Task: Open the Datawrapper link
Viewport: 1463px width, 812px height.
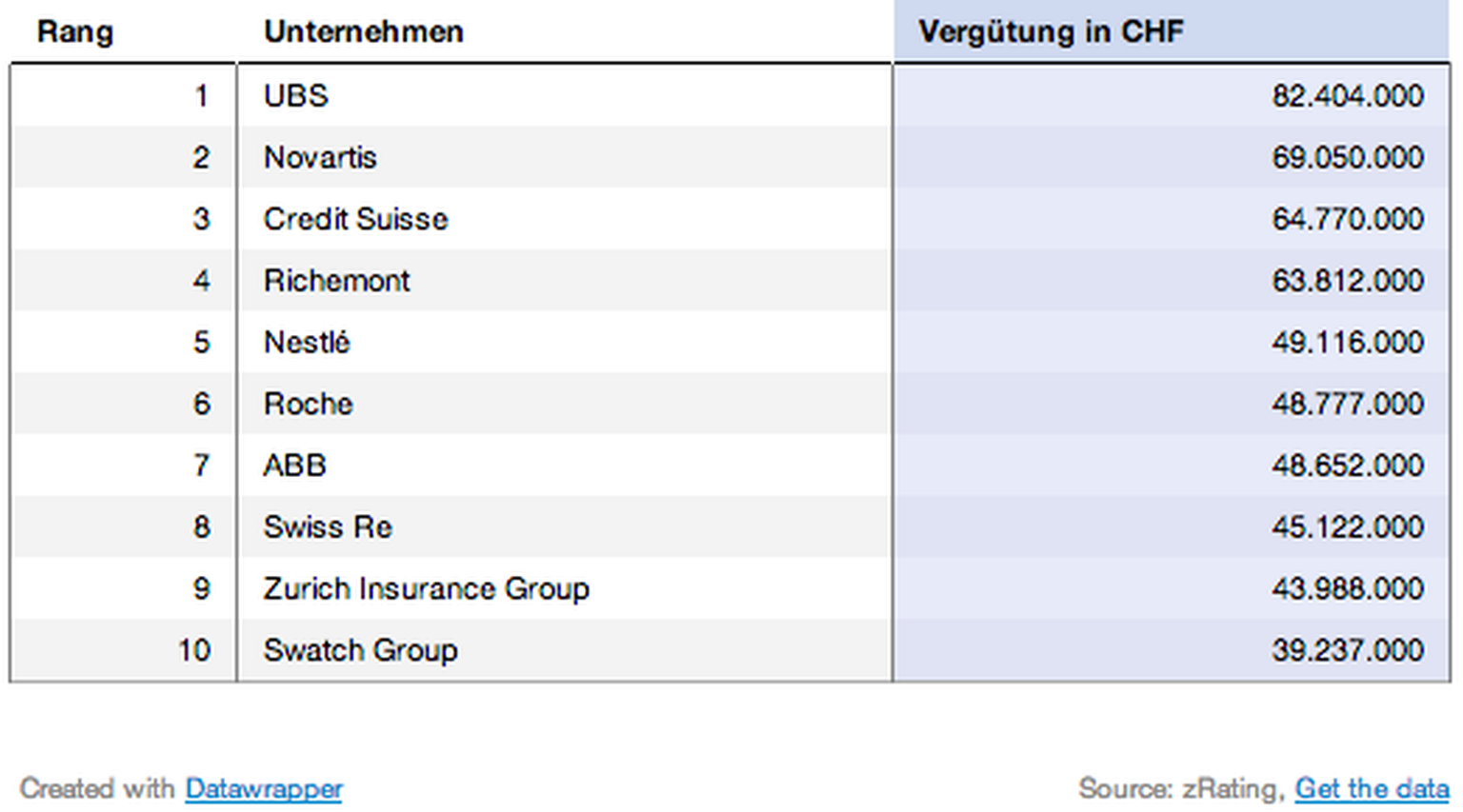Action: click(264, 788)
